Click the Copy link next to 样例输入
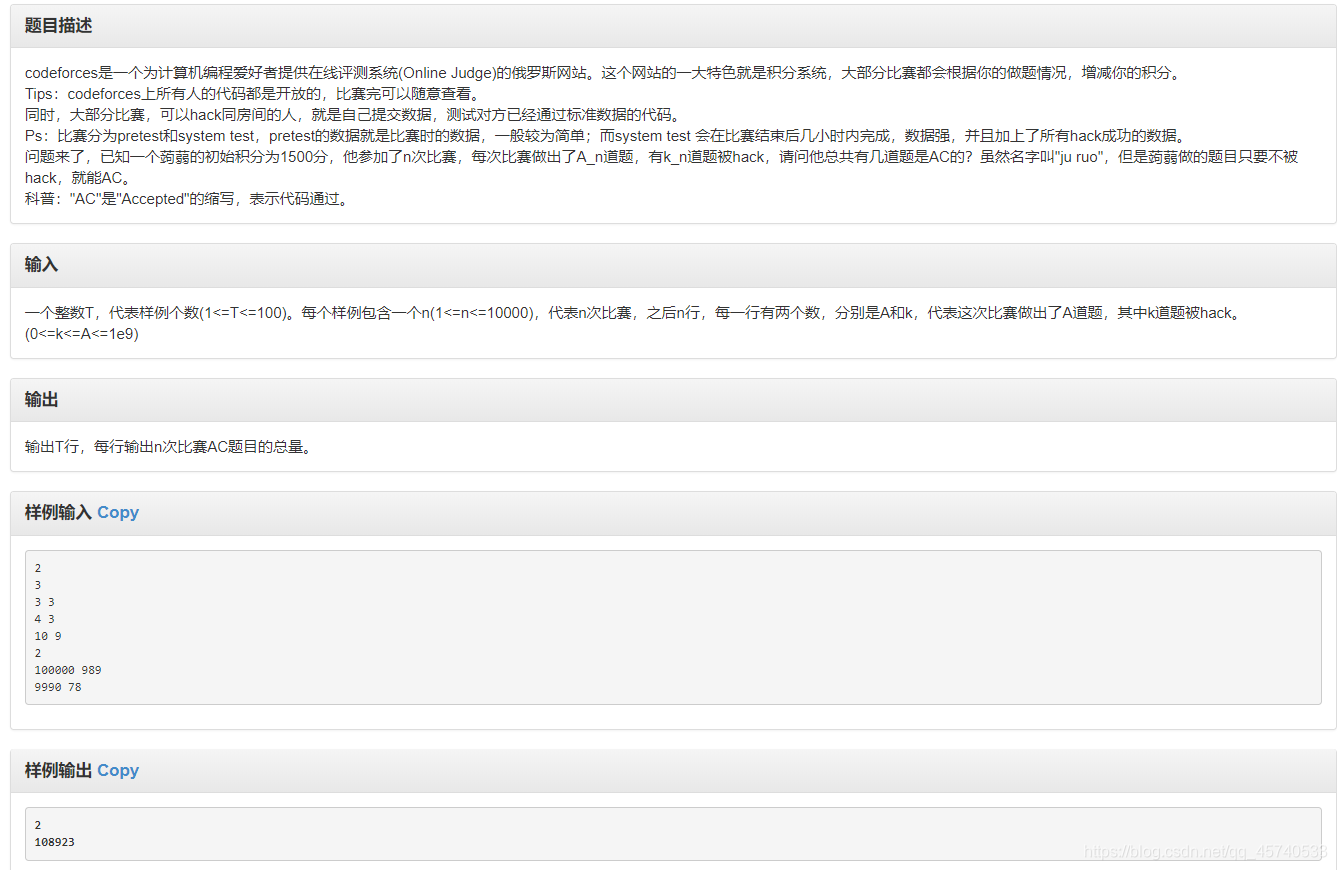This screenshot has height=870, width=1337. 117,512
